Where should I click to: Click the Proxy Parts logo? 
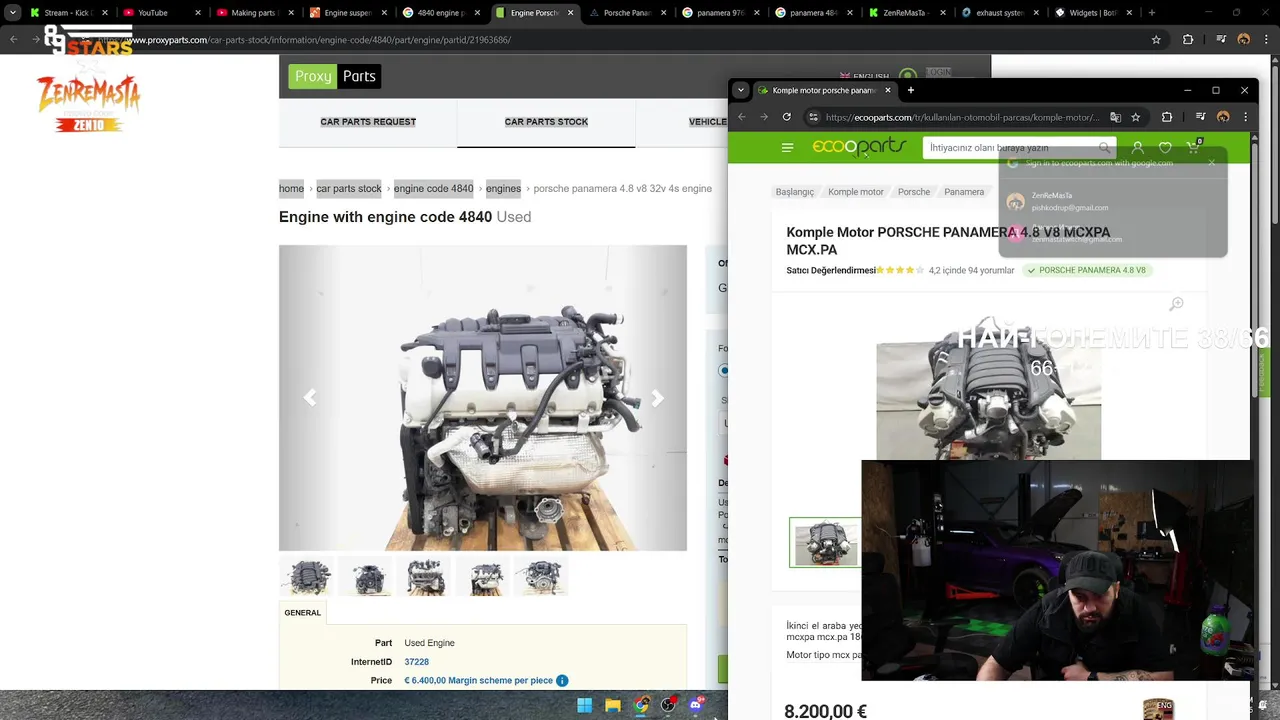(335, 76)
